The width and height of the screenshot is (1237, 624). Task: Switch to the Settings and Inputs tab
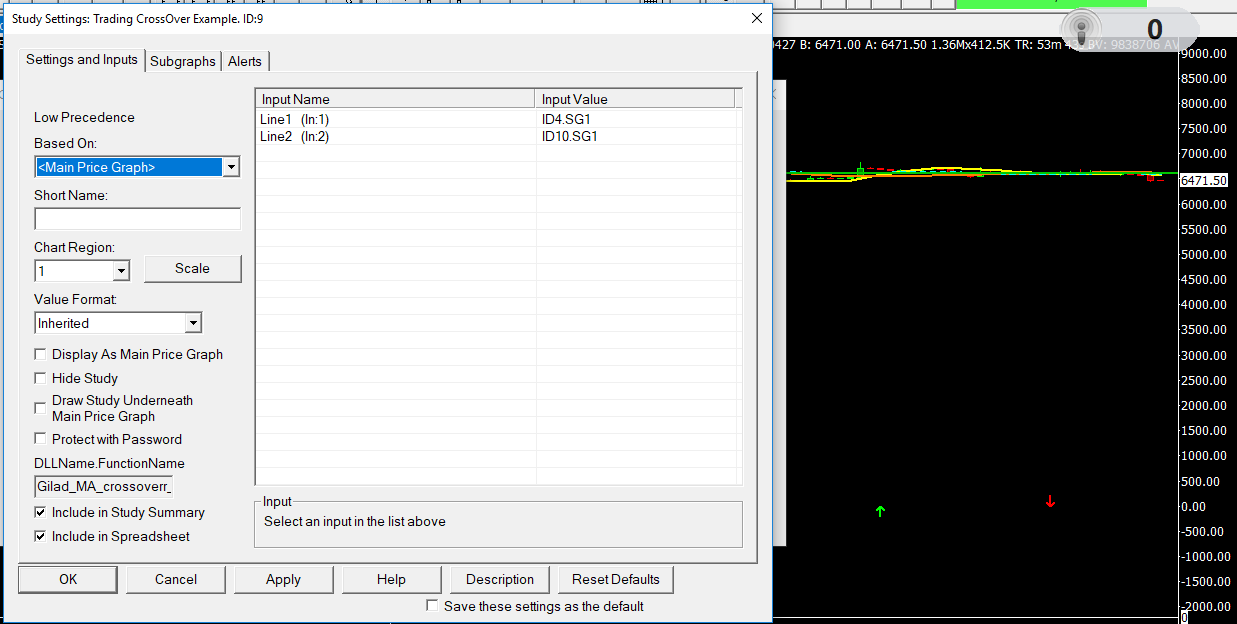tap(82, 60)
